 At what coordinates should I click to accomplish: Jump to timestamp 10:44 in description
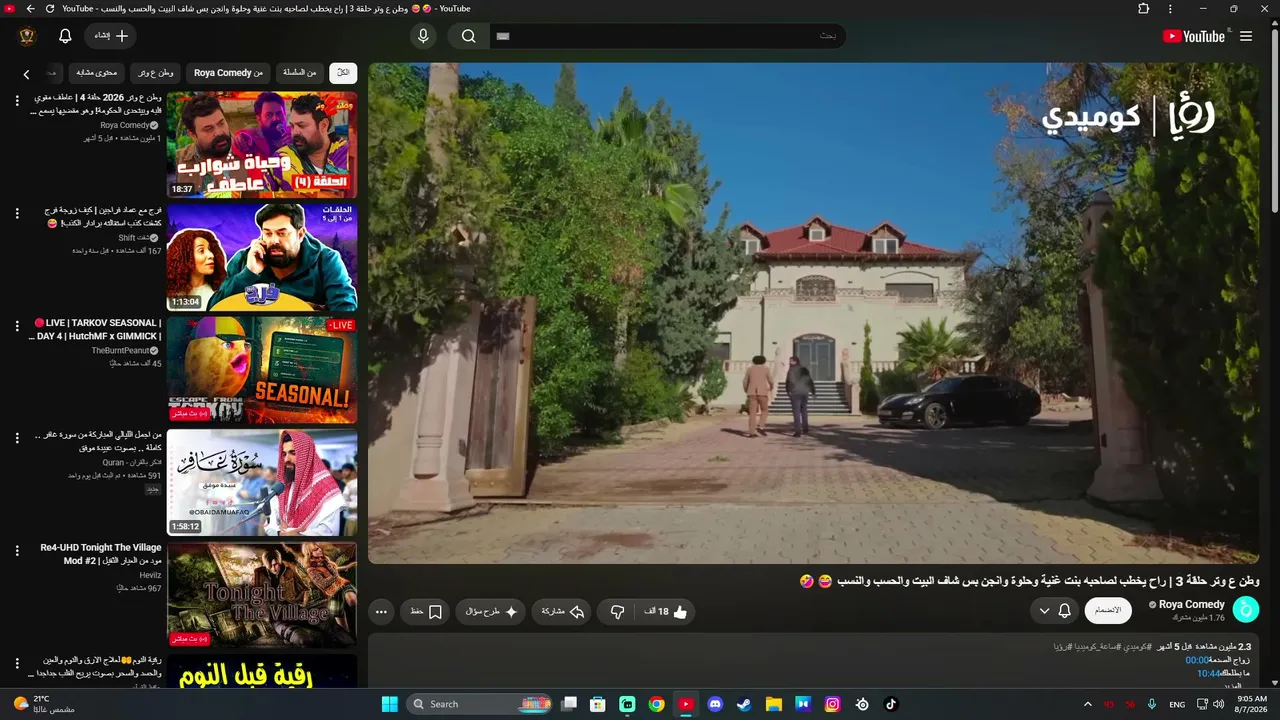1209,673
